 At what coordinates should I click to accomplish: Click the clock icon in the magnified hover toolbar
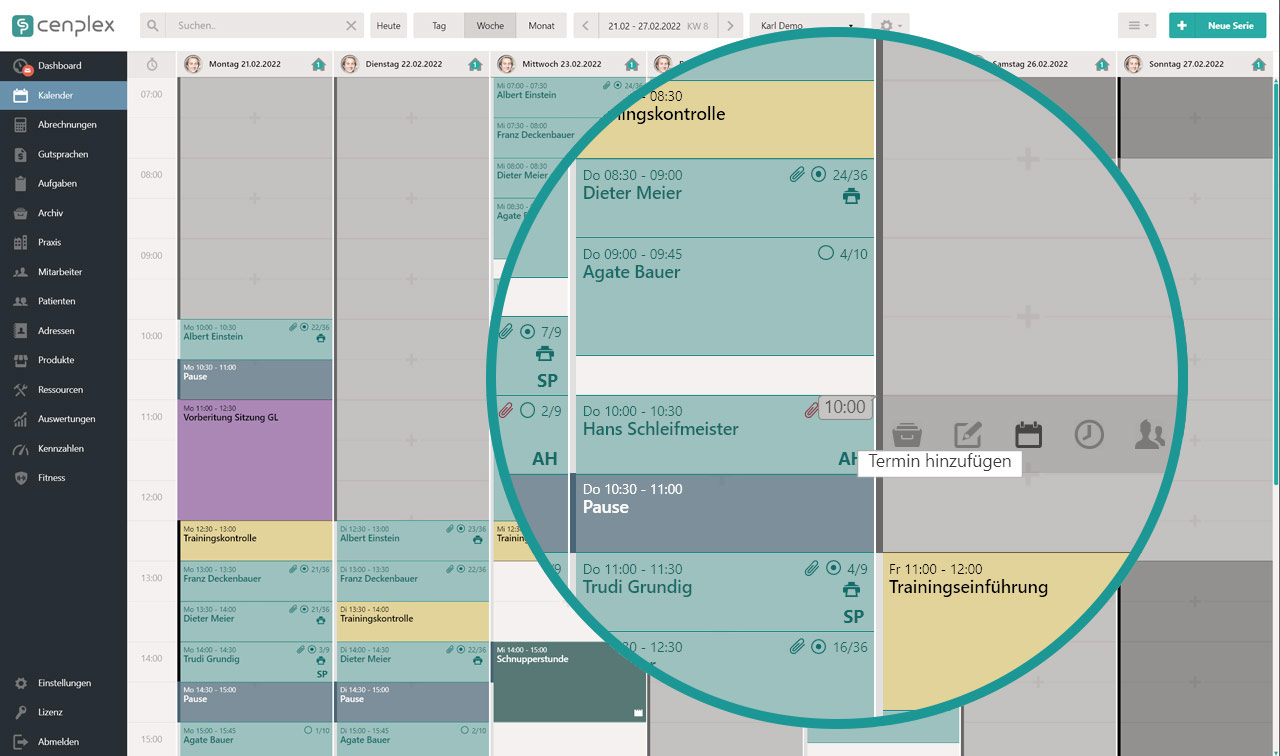1089,434
